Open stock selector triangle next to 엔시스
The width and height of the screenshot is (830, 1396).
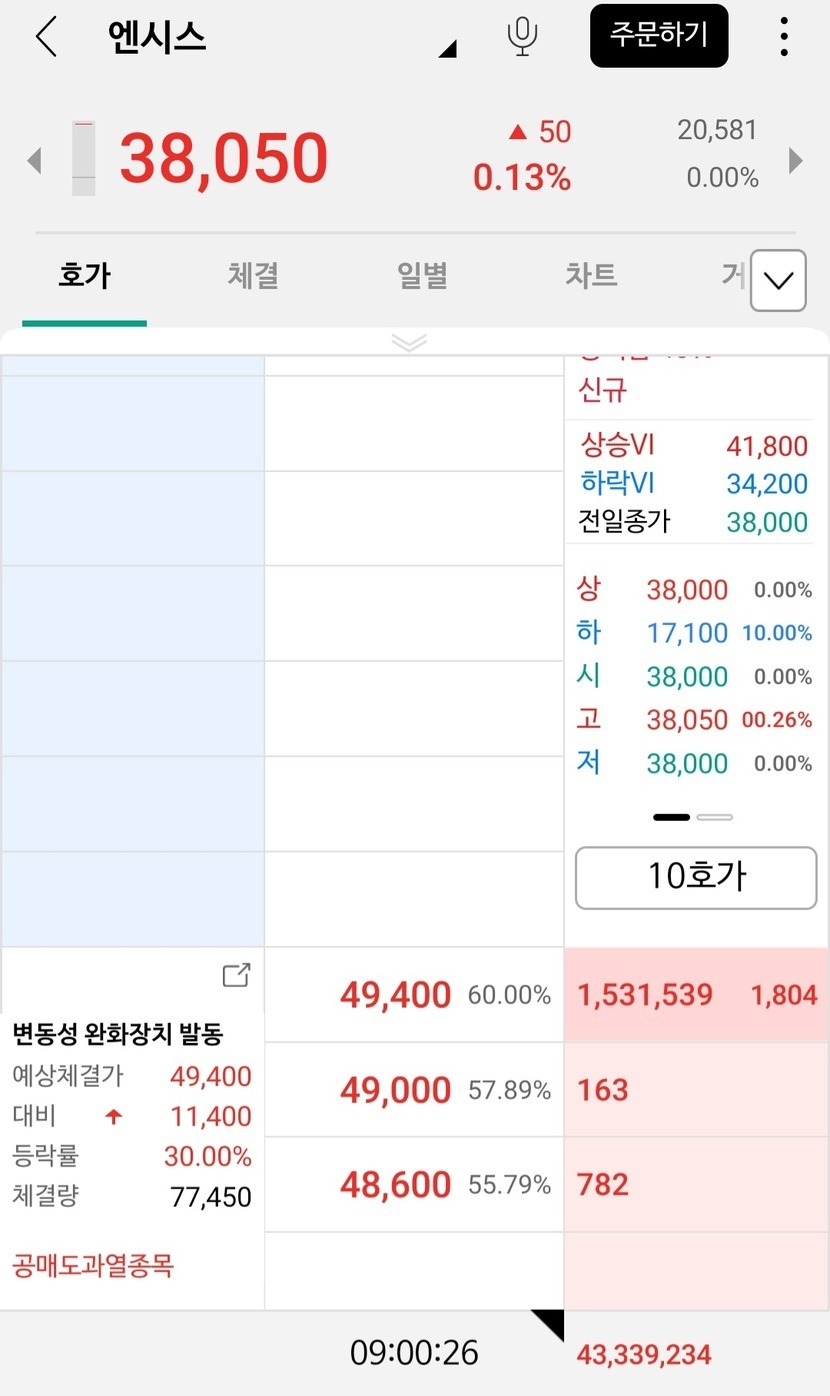[x=448, y=49]
